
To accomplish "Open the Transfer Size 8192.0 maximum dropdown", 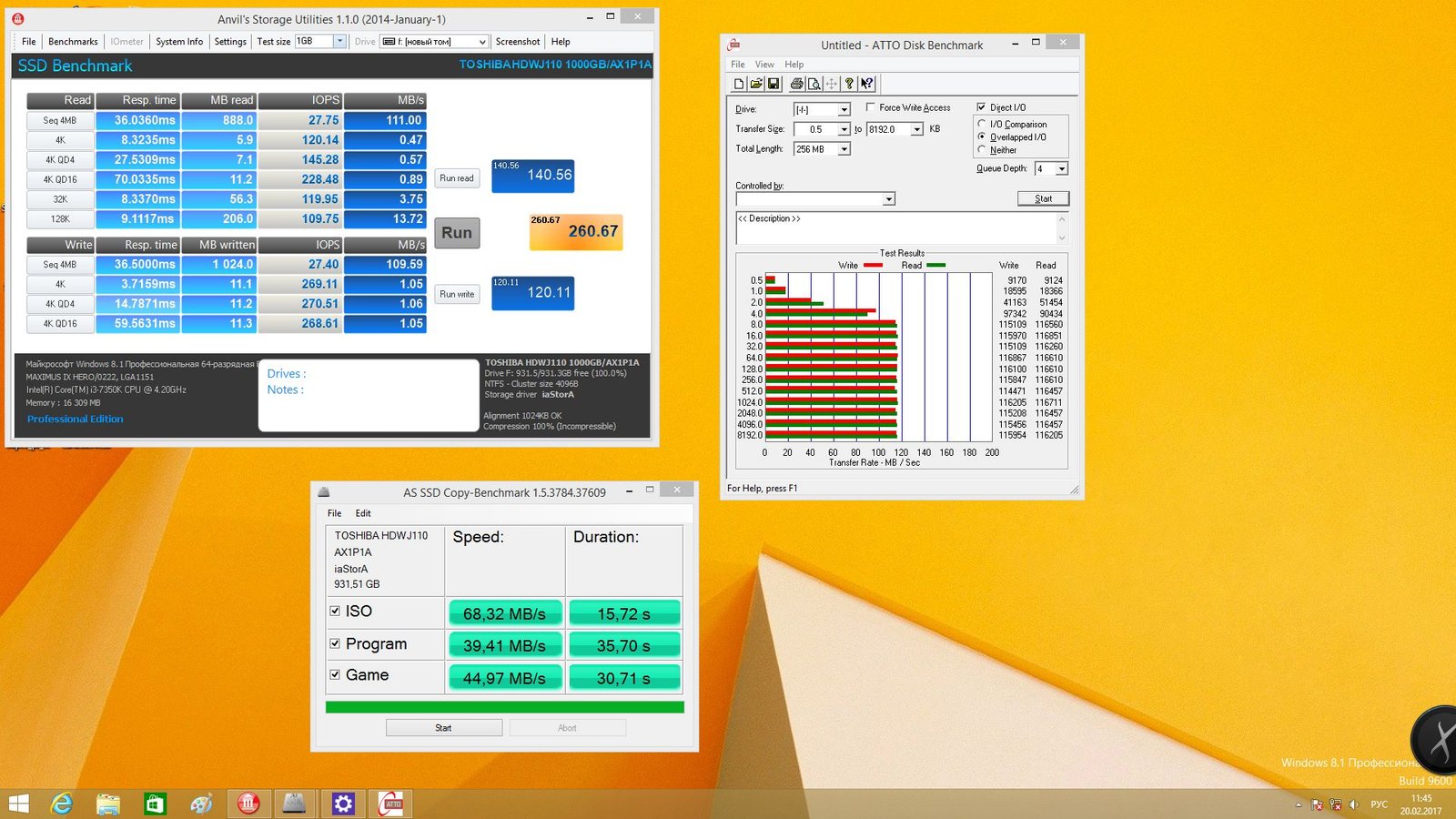I will point(917,129).
